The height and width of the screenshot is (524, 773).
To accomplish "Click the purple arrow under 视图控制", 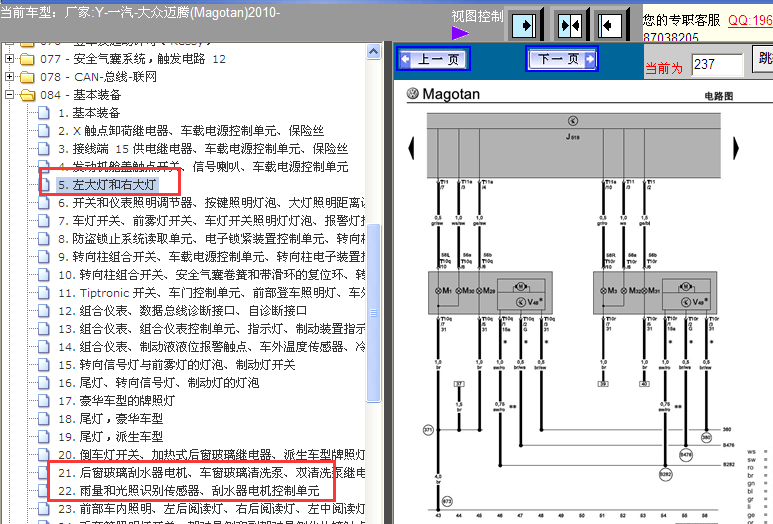I will pos(460,33).
